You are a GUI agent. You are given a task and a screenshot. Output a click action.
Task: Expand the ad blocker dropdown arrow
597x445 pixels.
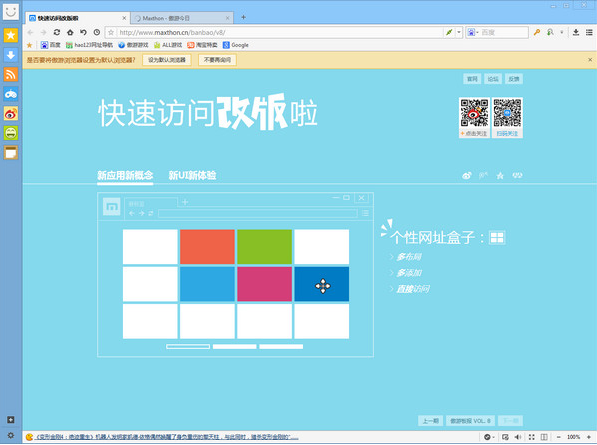[x=494, y=437]
